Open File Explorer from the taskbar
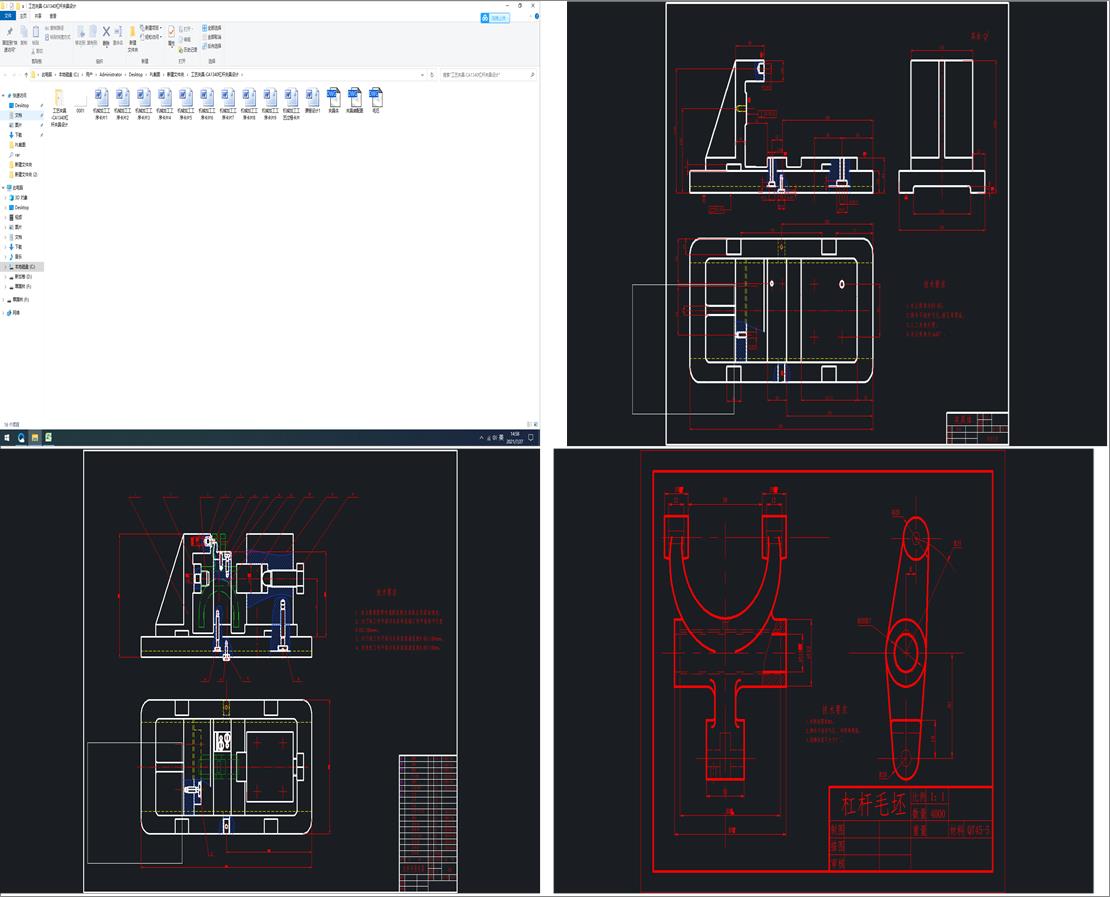Screen dimensions: 1110x897 pos(34,438)
